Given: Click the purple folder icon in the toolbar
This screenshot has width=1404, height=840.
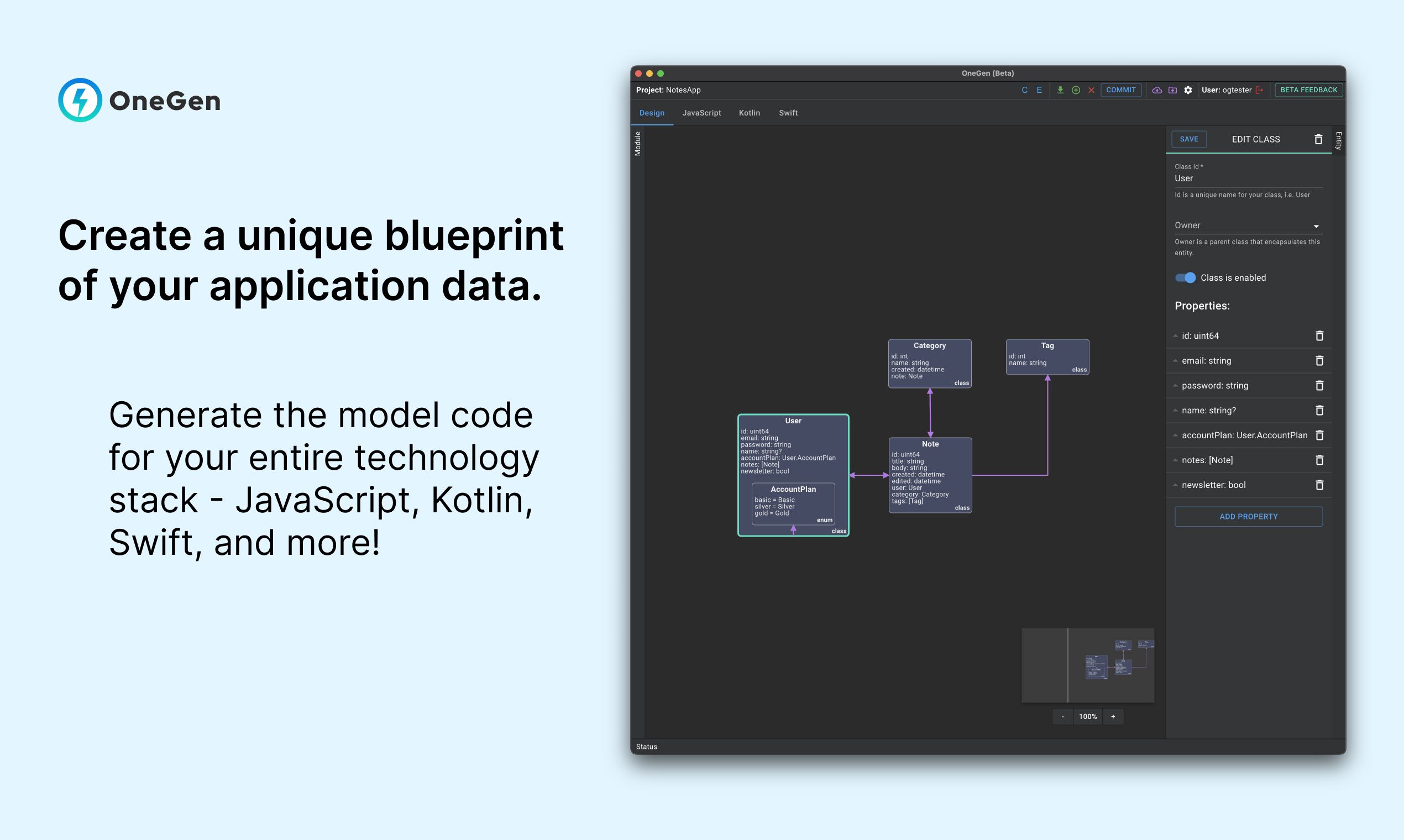Looking at the screenshot, I should coord(1173,90).
